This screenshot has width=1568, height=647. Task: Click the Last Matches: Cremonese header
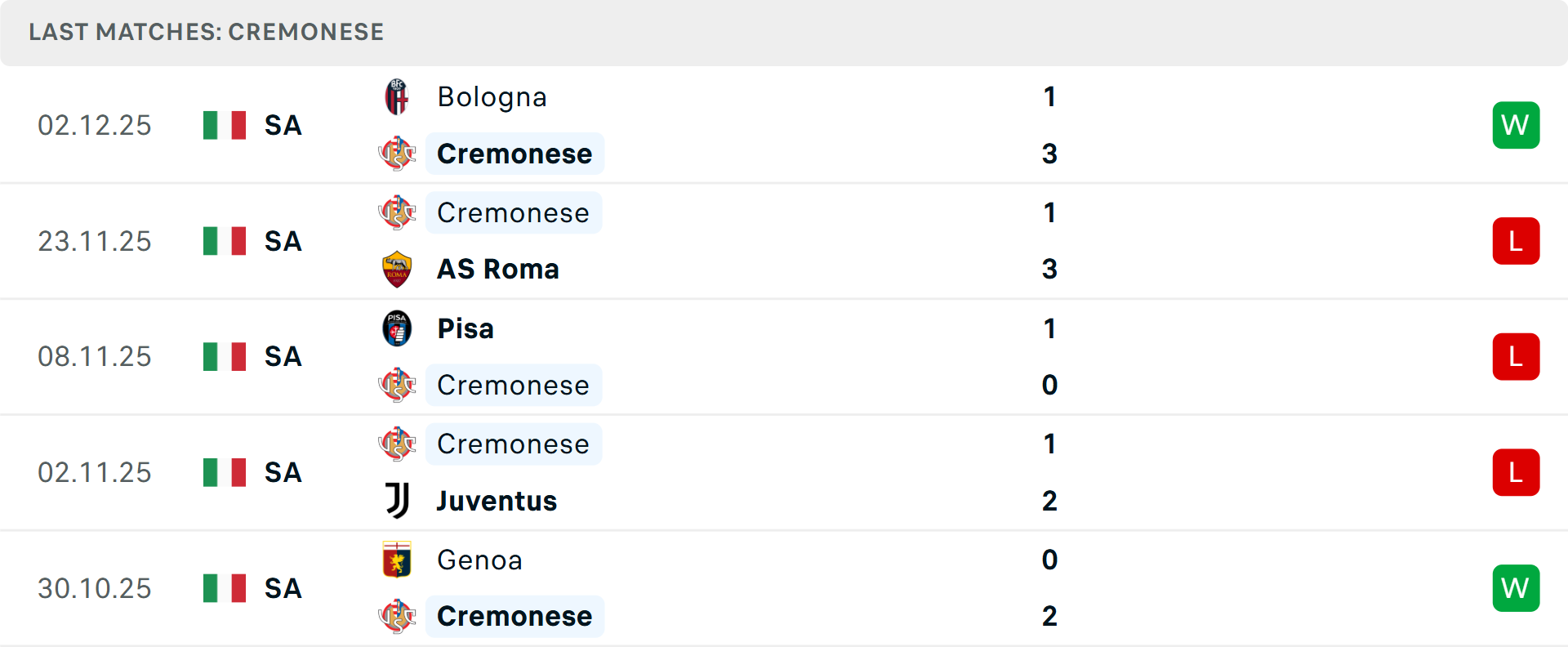(206, 32)
